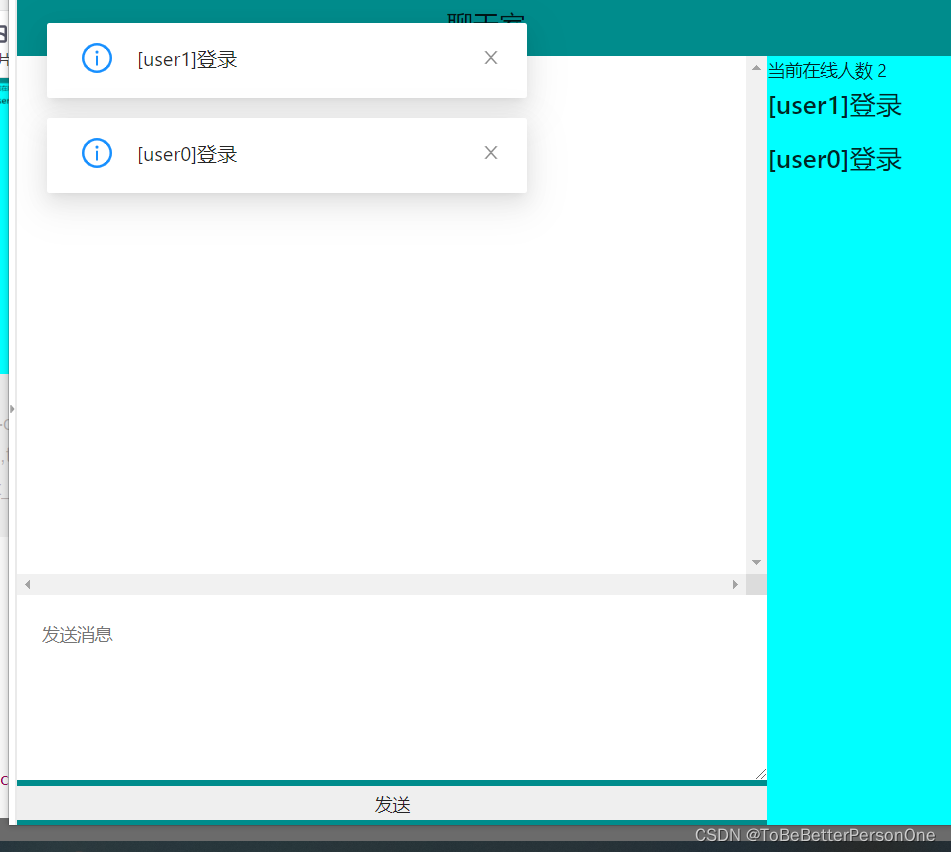
Task: Click the info icon on [user1]登录 notification
Action: (x=97, y=57)
